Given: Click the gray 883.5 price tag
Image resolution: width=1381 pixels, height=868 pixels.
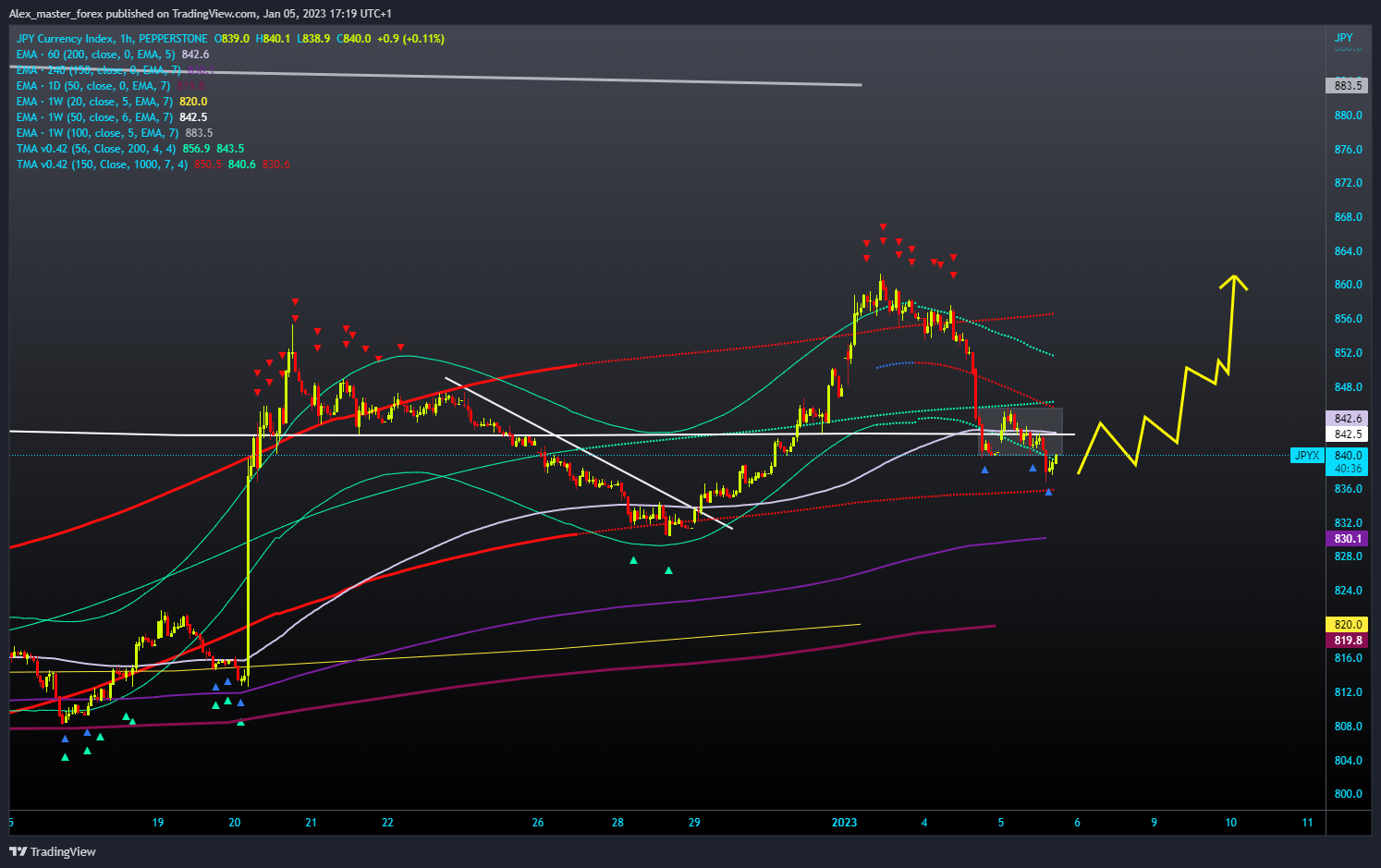Looking at the screenshot, I should 1348,86.
